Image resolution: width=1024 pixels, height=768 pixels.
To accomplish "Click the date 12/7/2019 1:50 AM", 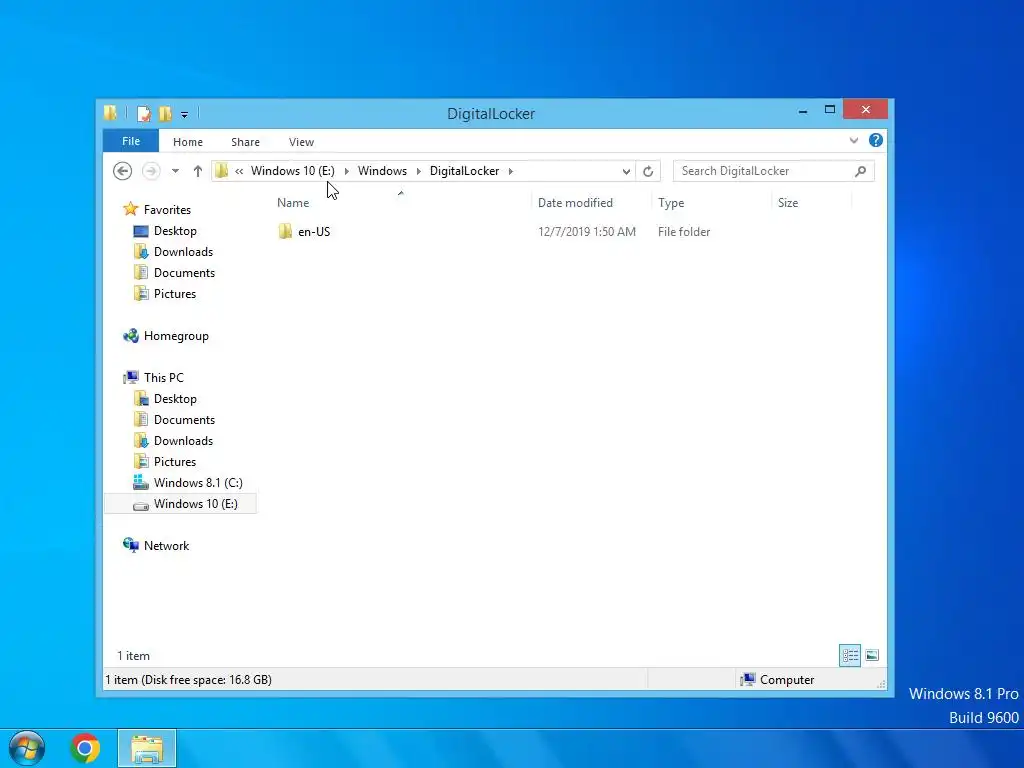I will pyautogui.click(x=586, y=232).
